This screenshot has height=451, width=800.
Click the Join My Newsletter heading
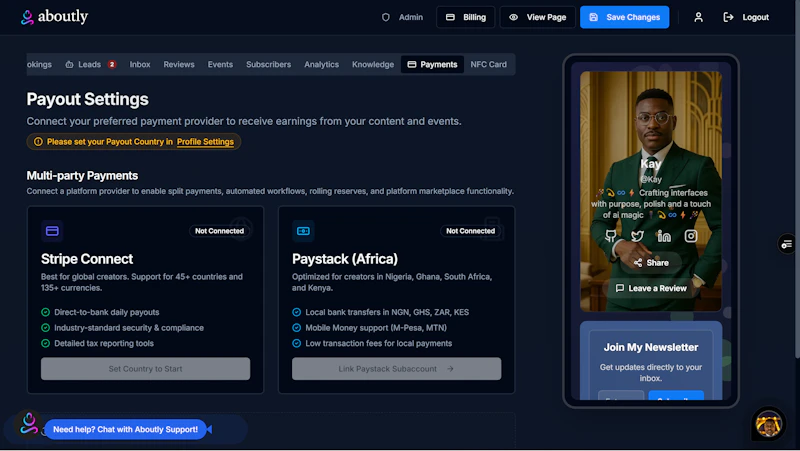tap(651, 347)
